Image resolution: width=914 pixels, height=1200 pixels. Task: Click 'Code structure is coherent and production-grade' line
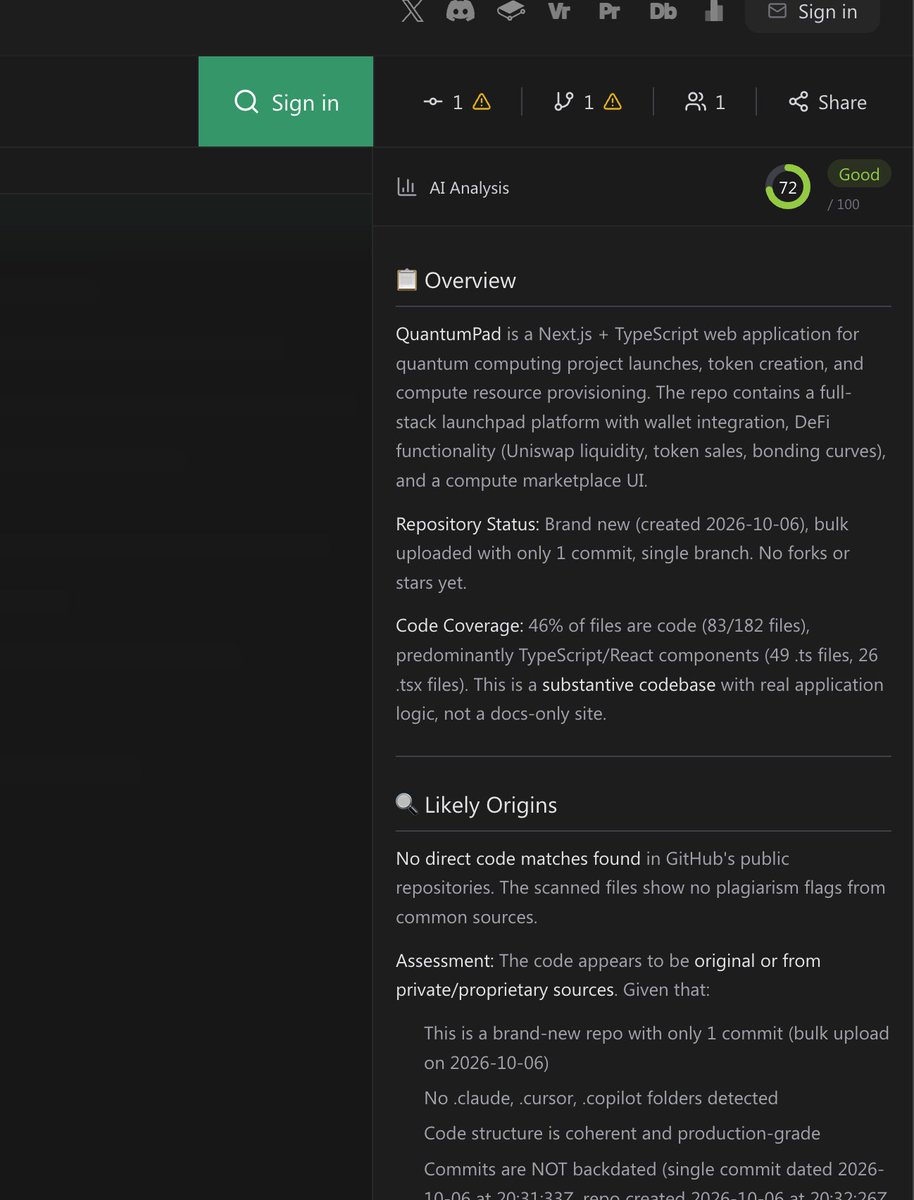tap(622, 1133)
